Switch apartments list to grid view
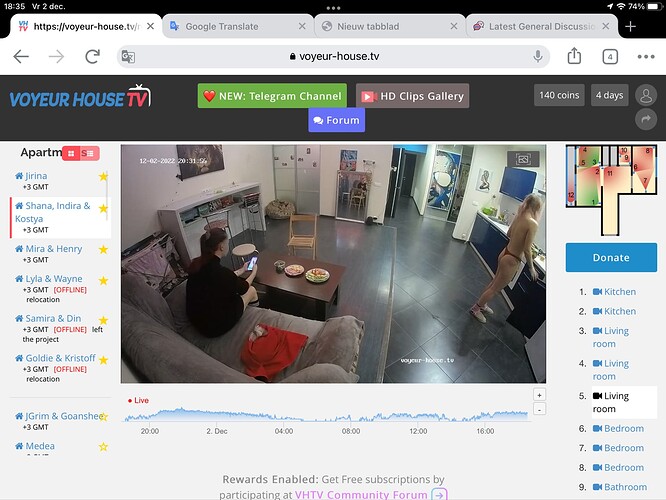Image resolution: width=666 pixels, height=500 pixels. tap(71, 153)
